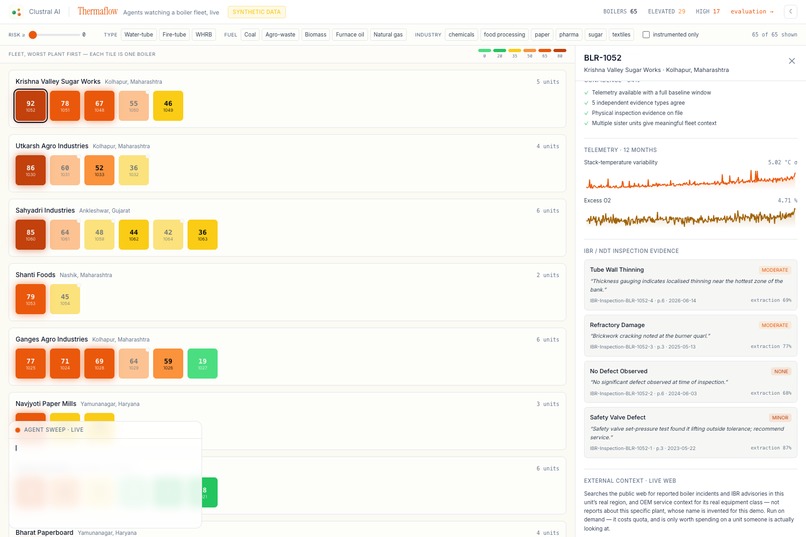Click the Stack-temperature variability sparkline chart
Image resolution: width=806 pixels, height=537 pixels.
click(690, 180)
